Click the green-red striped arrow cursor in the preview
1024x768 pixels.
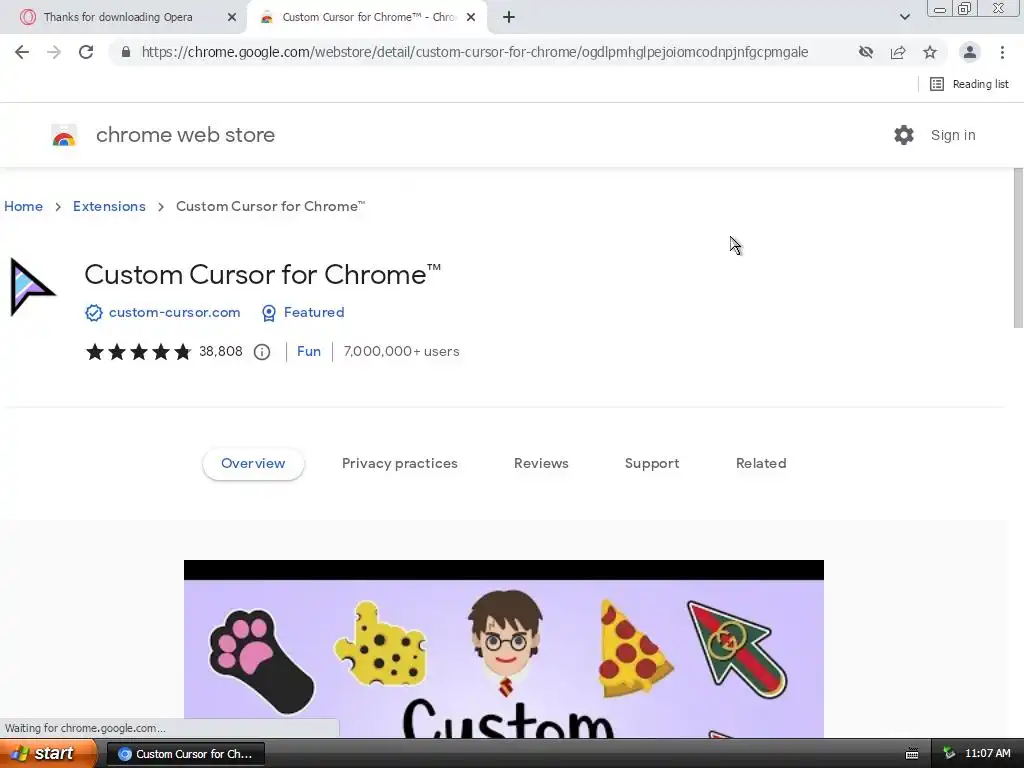pyautogui.click(x=737, y=650)
